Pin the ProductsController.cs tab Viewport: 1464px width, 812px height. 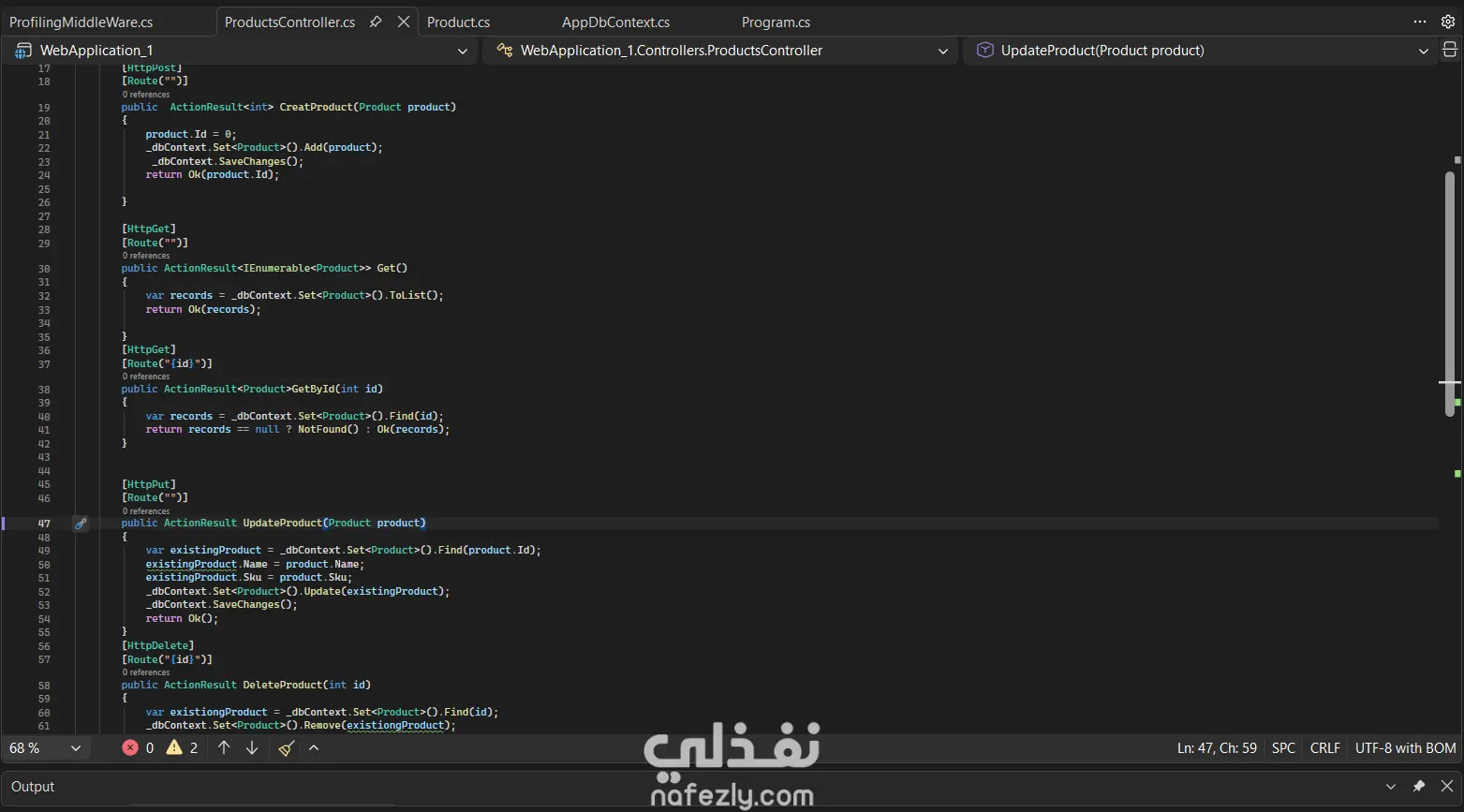tap(376, 22)
